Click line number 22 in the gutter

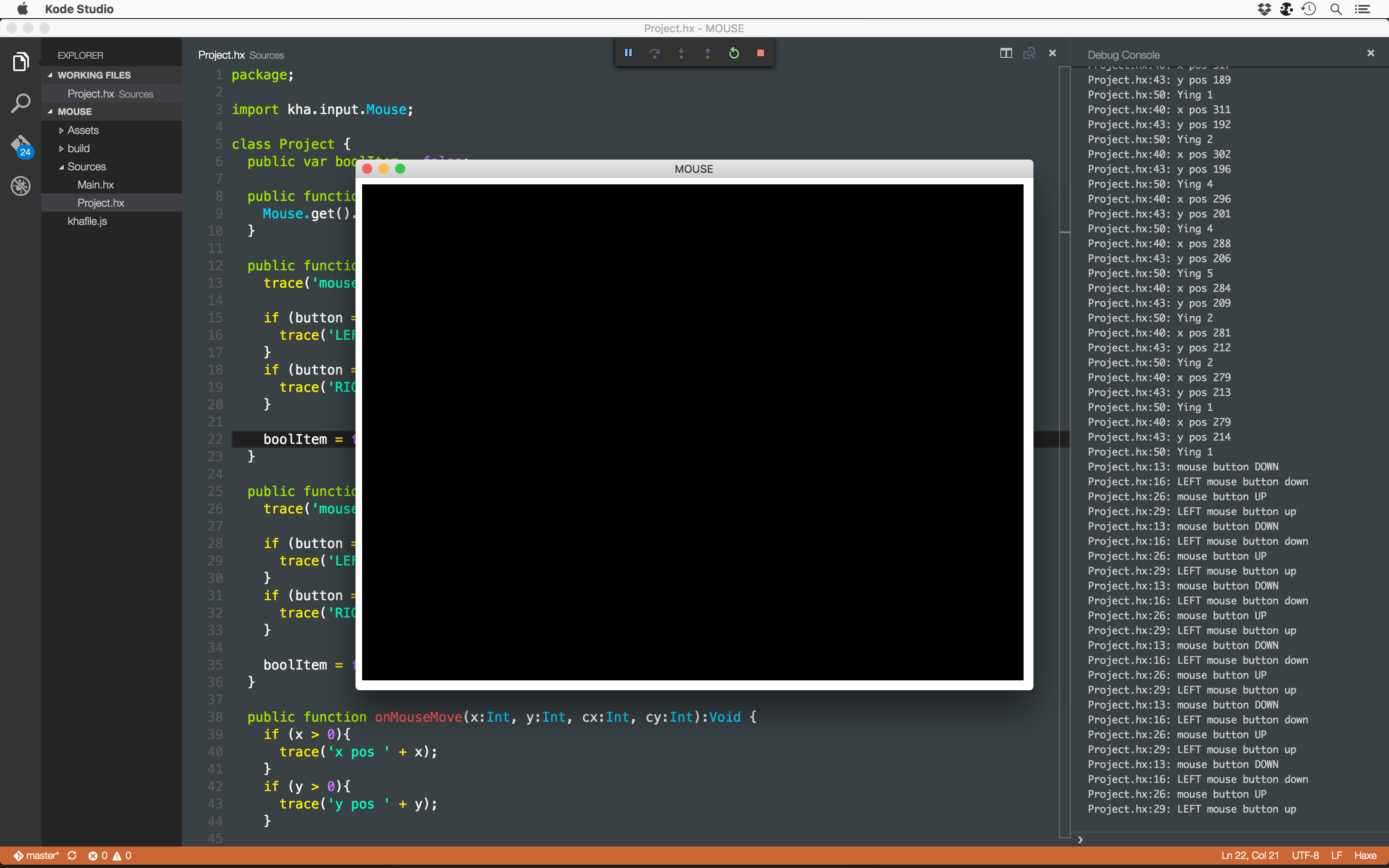coord(215,439)
